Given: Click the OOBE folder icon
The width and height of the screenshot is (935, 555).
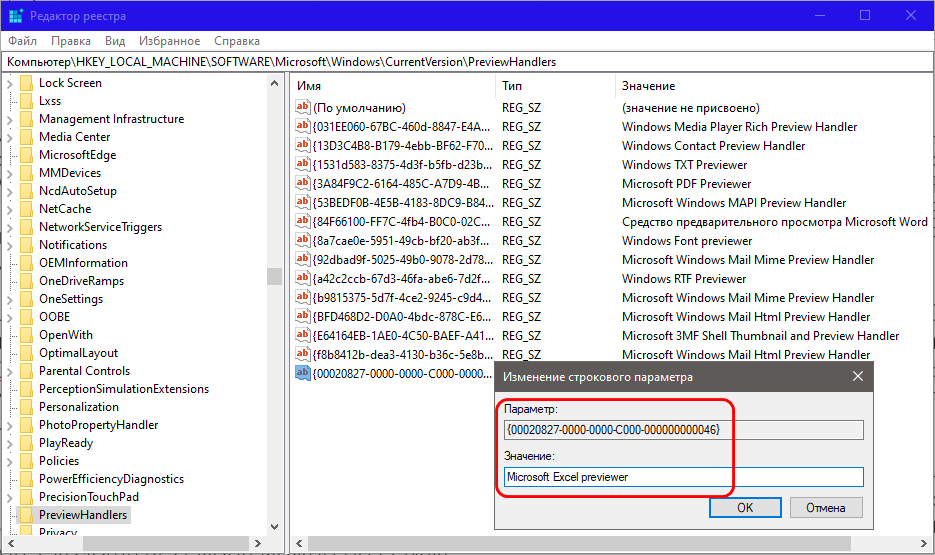Looking at the screenshot, I should [x=26, y=317].
